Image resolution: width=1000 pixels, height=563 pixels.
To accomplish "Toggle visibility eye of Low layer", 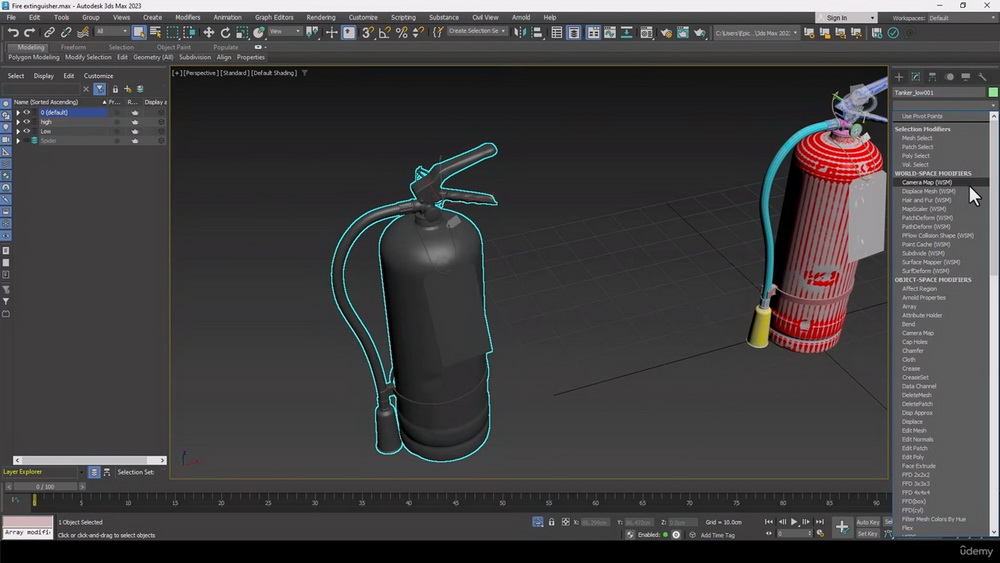I will pos(27,131).
